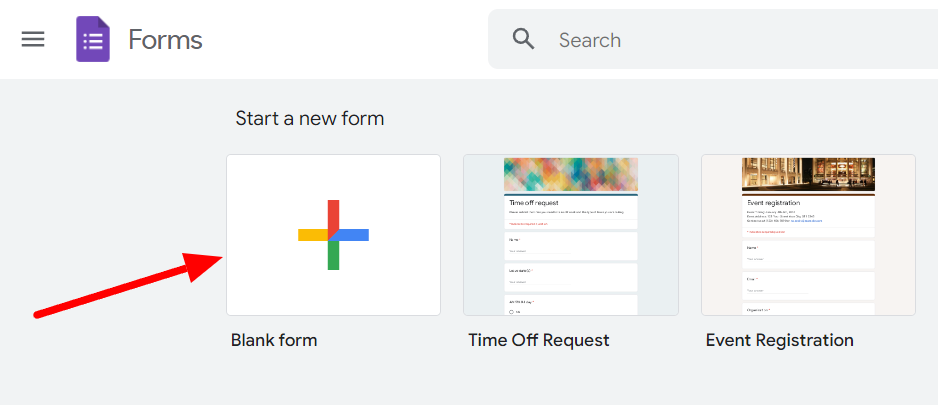Screen dimensions: 938x407
Task: Click the 'Start a new form' heading
Action: (309, 119)
